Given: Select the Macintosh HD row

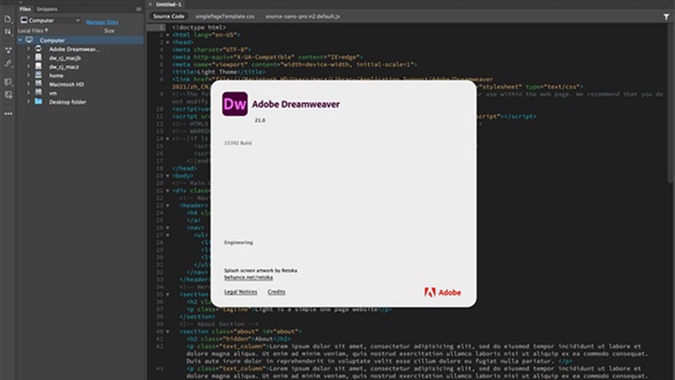Looking at the screenshot, I should [80, 84].
